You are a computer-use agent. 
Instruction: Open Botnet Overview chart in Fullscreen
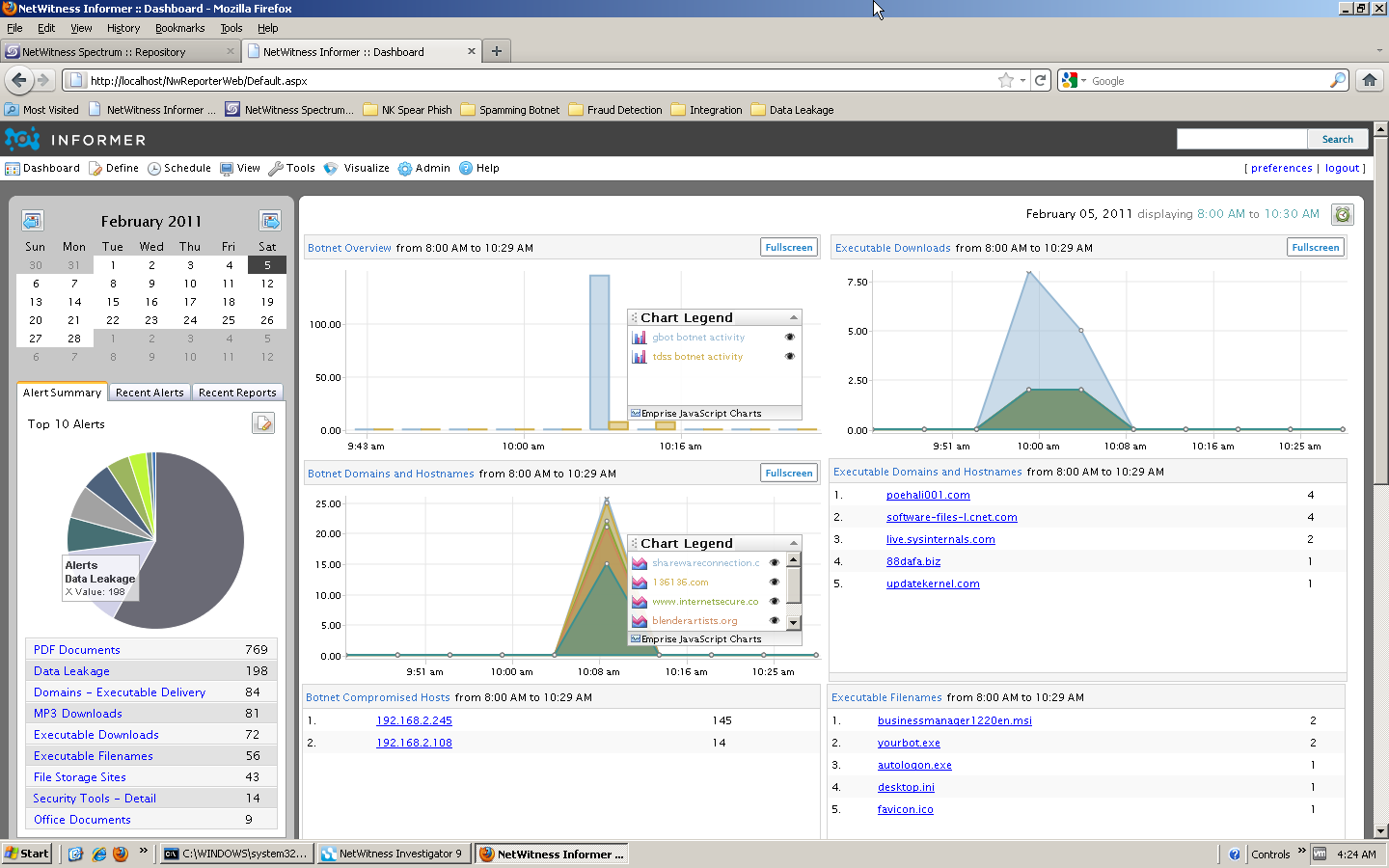789,248
